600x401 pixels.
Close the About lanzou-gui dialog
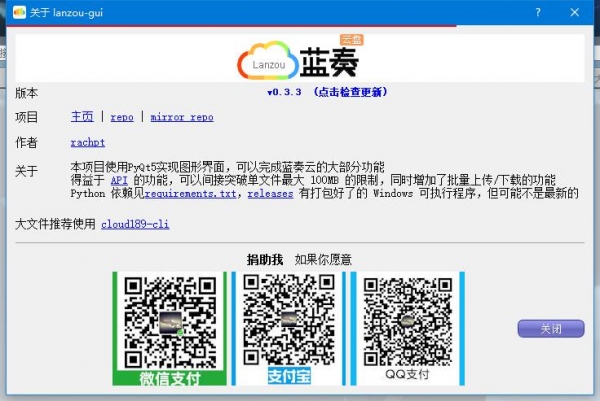point(574,12)
